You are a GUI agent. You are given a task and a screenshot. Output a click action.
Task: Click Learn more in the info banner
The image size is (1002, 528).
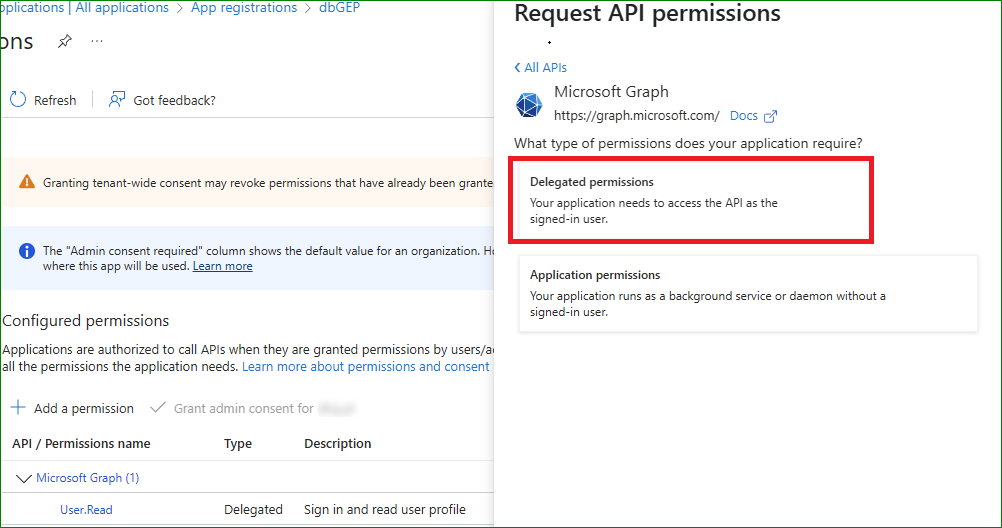pos(222,266)
